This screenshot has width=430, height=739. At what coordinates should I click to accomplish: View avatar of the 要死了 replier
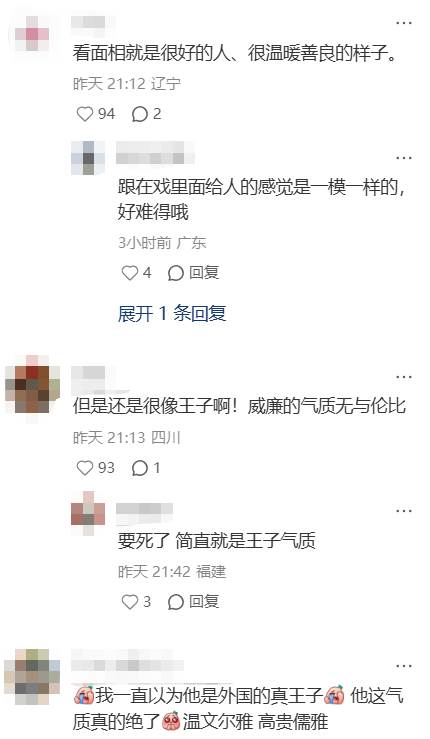[88, 512]
